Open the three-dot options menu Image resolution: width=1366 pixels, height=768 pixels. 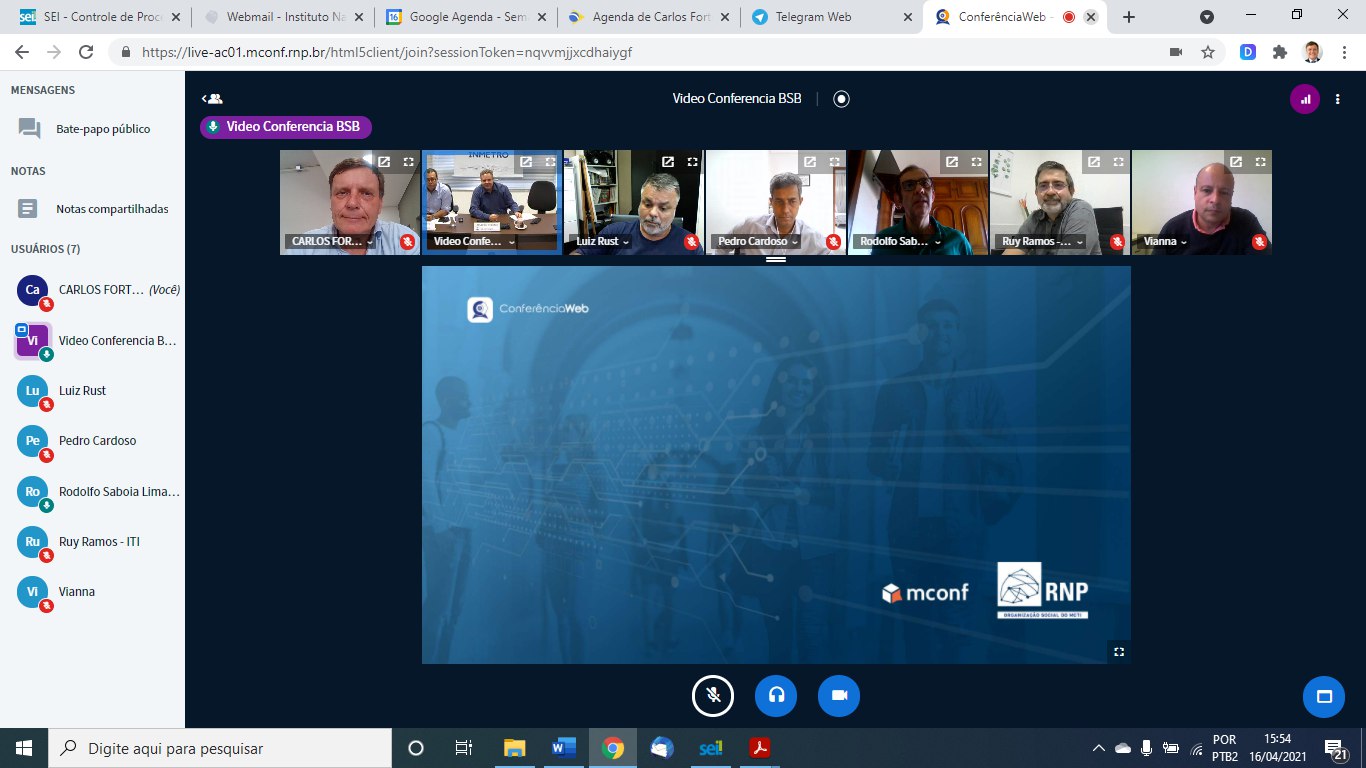click(1338, 99)
